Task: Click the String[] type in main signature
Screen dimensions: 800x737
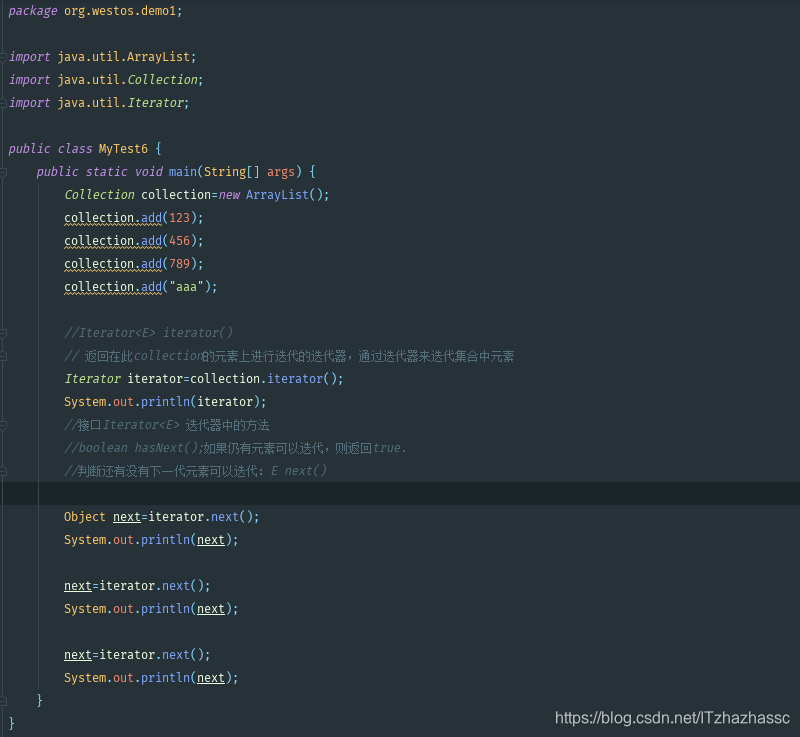Action: [x=232, y=172]
